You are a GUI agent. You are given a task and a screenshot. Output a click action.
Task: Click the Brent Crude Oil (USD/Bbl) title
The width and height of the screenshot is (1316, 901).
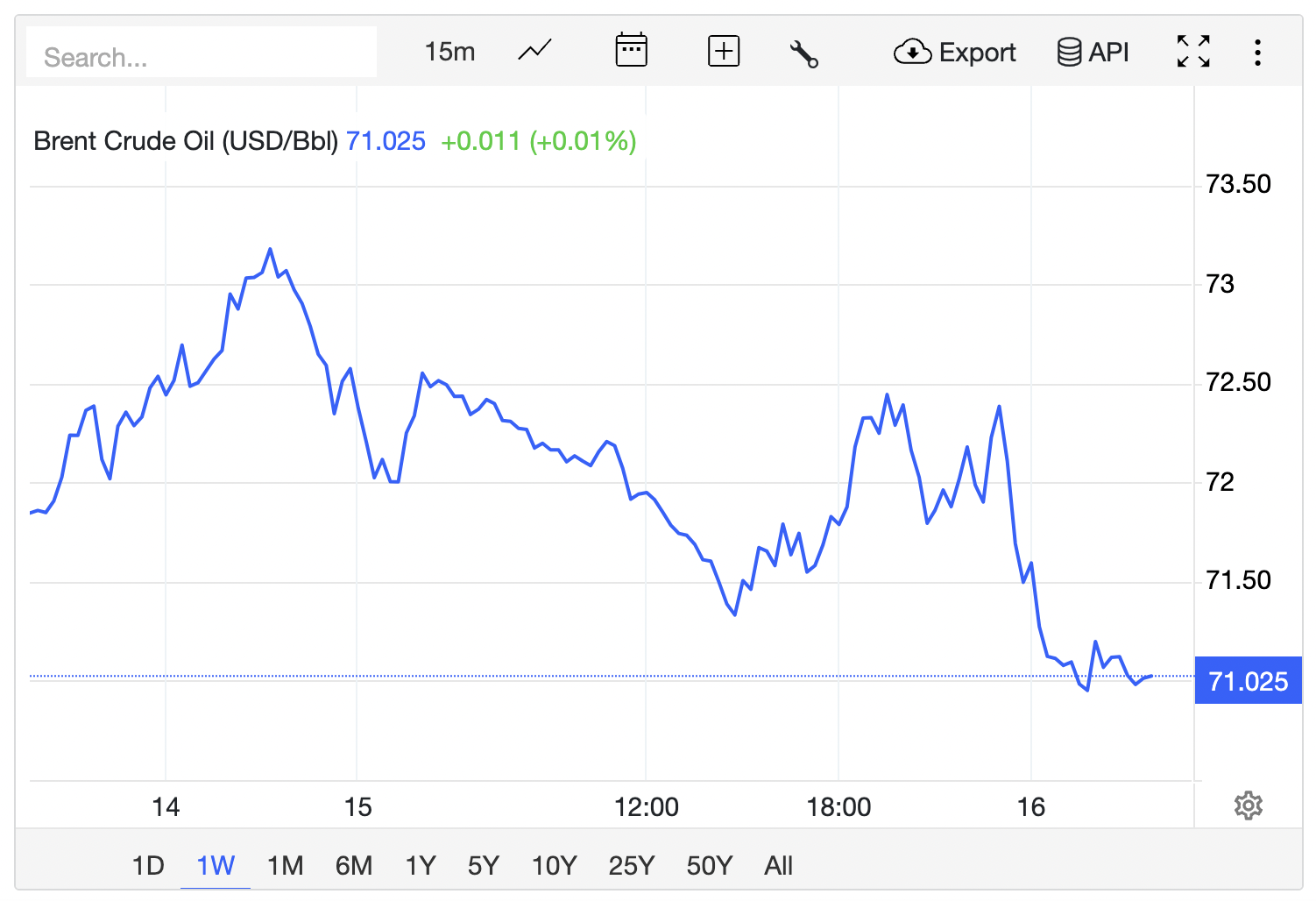tap(186, 141)
